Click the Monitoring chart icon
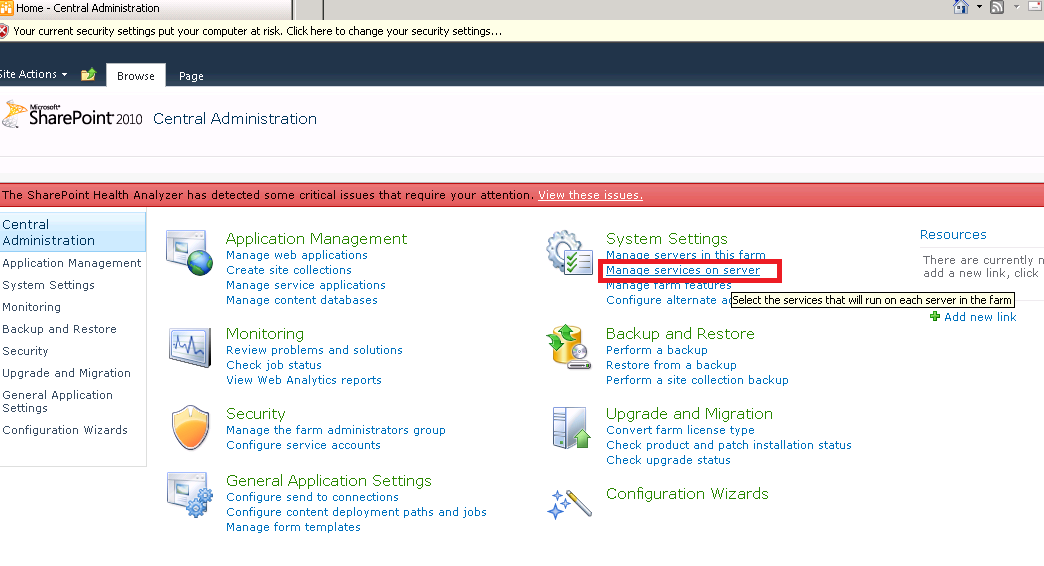Viewport: 1044px width, 566px height. click(190, 347)
